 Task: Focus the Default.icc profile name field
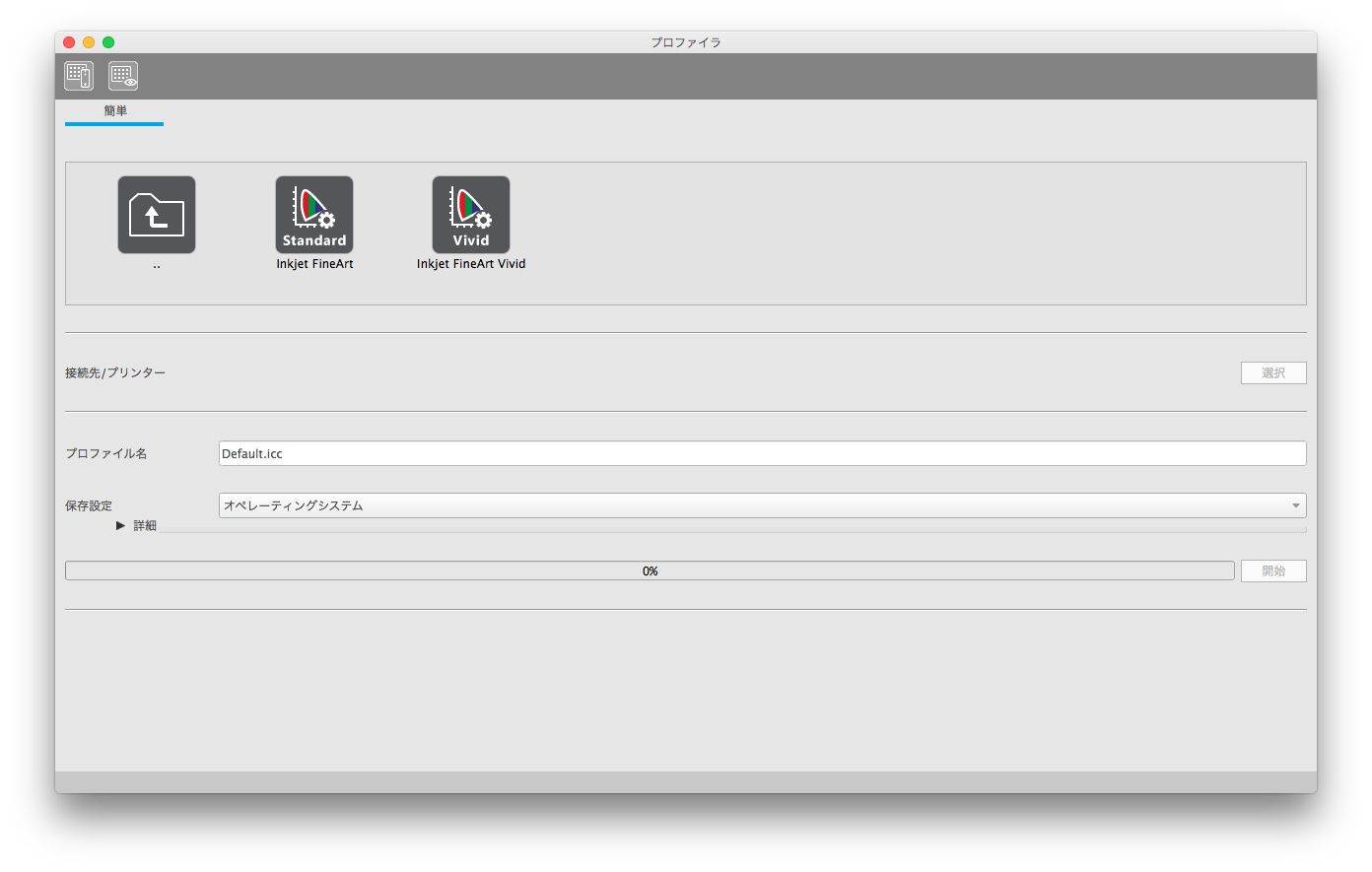pos(763,453)
